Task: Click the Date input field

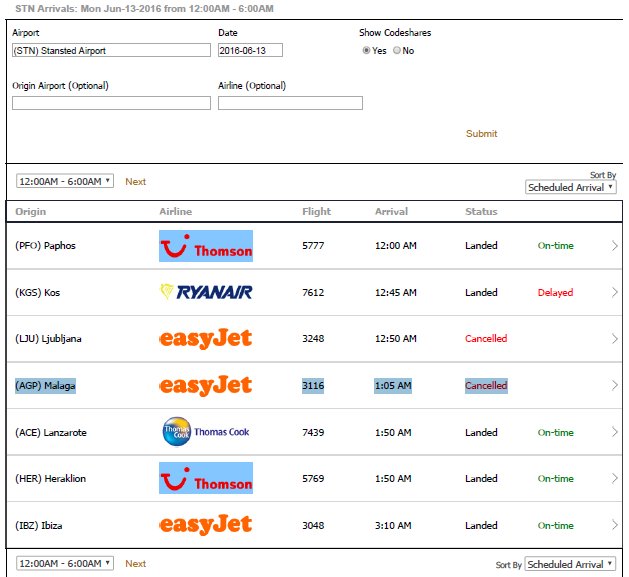Action: (x=250, y=50)
